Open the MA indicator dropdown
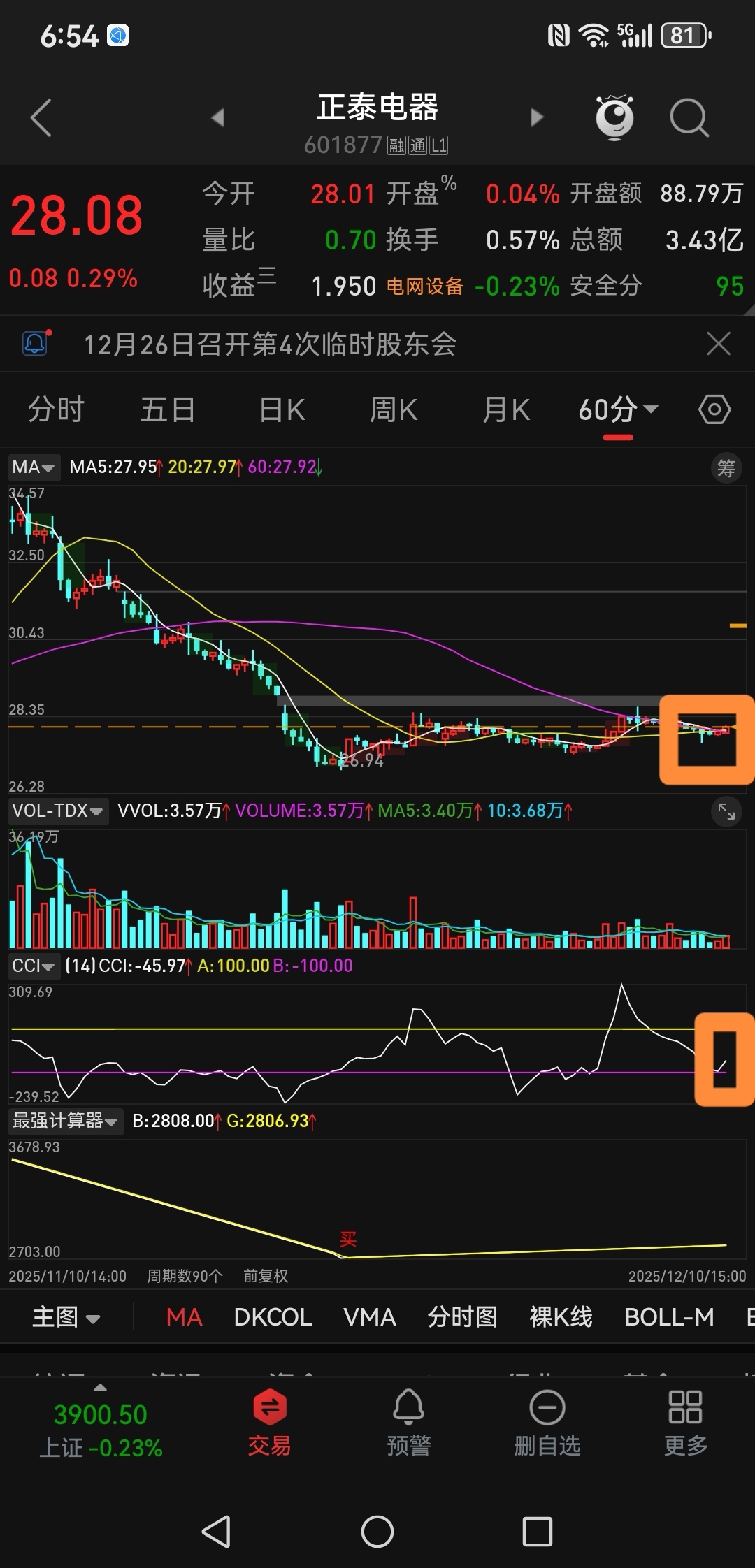Image resolution: width=755 pixels, height=1568 pixels. pos(34,467)
